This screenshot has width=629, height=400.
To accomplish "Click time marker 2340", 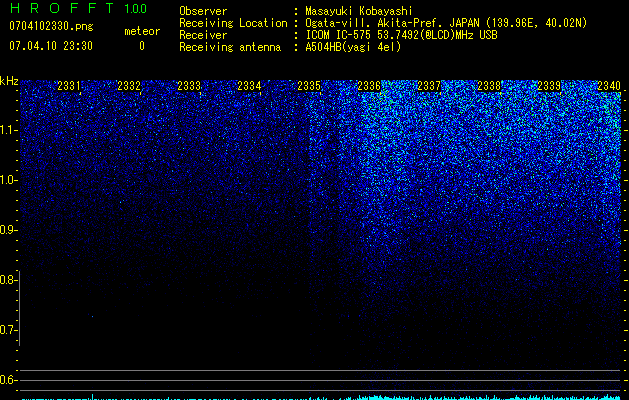I will pyautogui.click(x=609, y=86).
